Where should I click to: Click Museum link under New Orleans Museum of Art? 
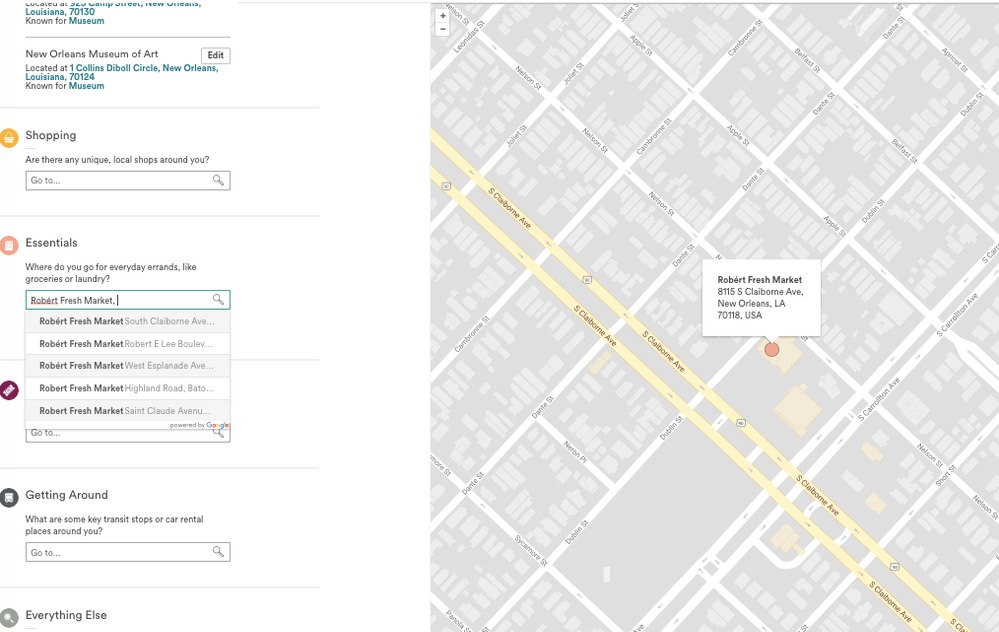(86, 86)
